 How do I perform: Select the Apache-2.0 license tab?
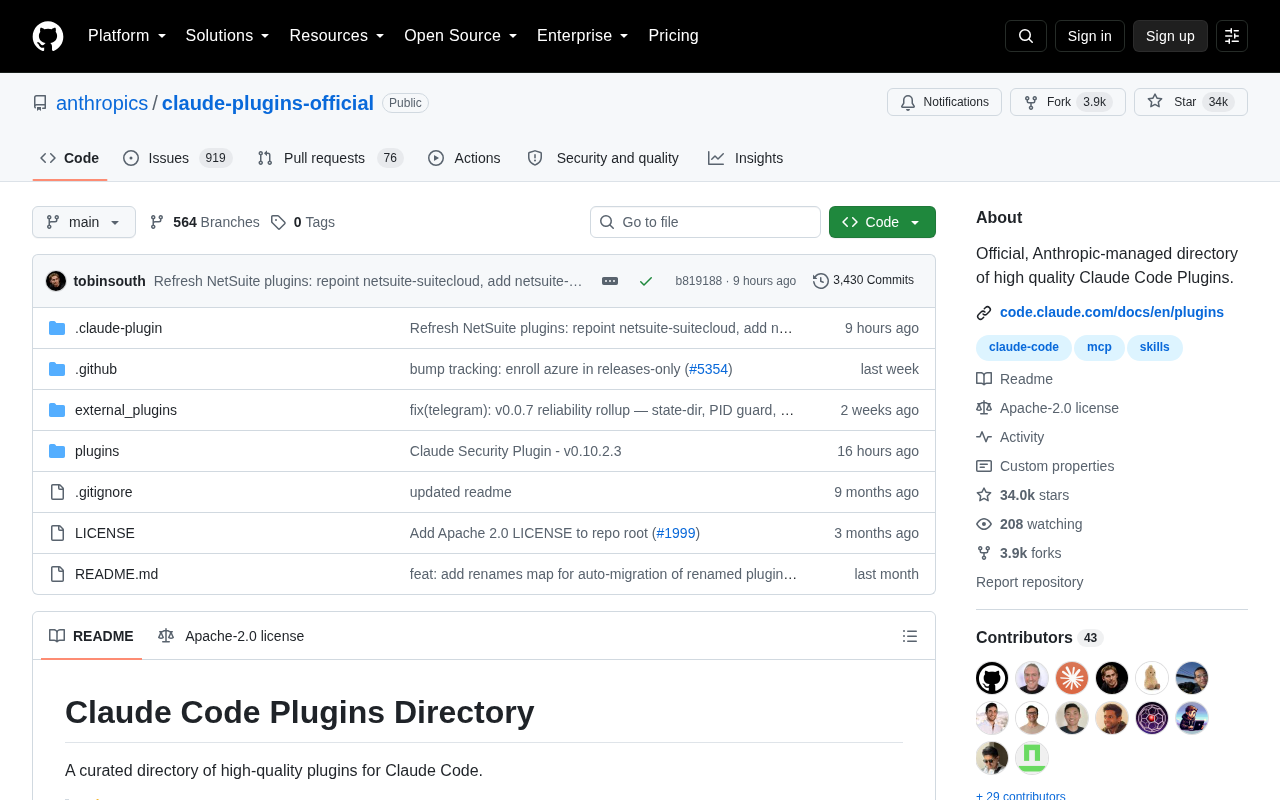pyautogui.click(x=231, y=636)
